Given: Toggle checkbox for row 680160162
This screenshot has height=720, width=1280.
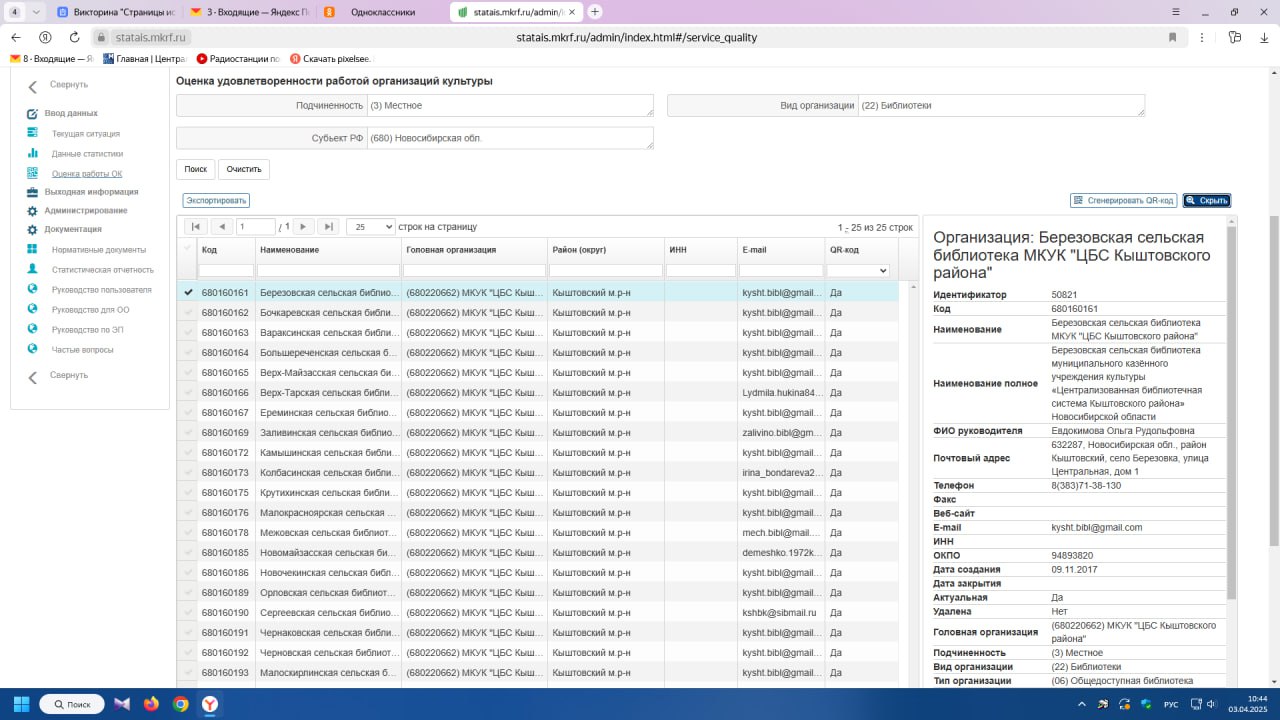Looking at the screenshot, I should pyautogui.click(x=187, y=313).
